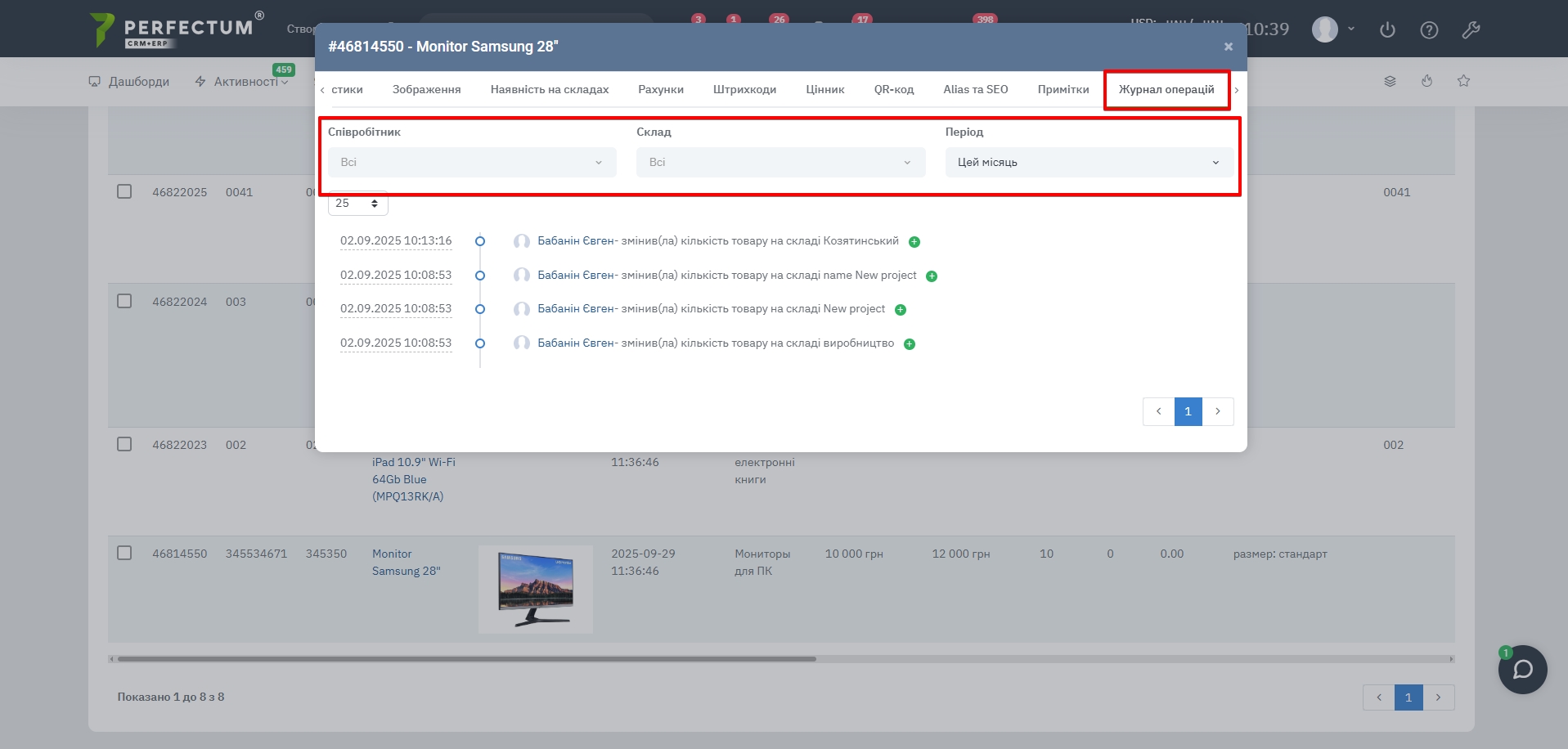Click the wrench settings icon
This screenshot has width=1568, height=749.
point(1471,30)
